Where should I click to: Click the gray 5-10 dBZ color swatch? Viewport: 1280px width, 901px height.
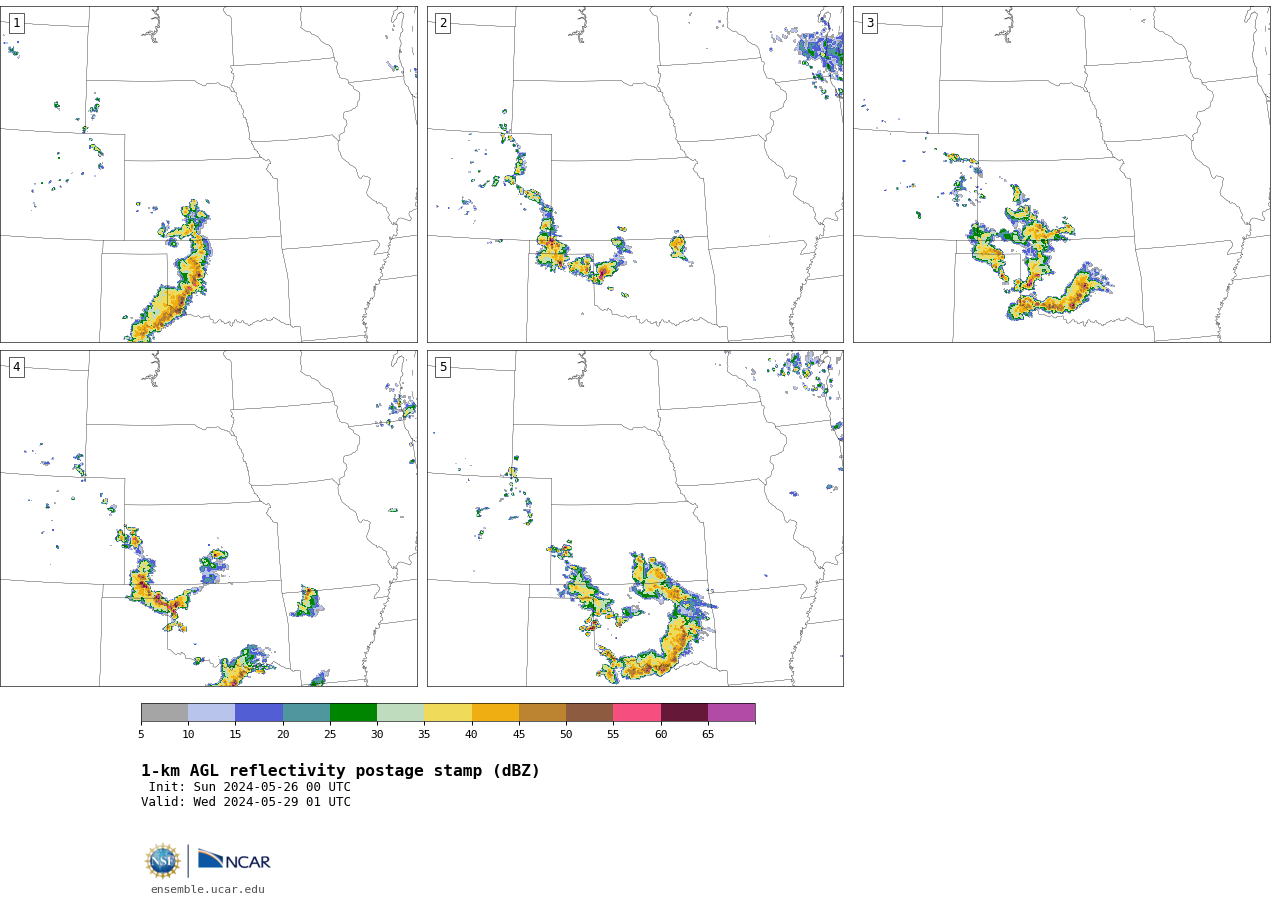(x=164, y=713)
